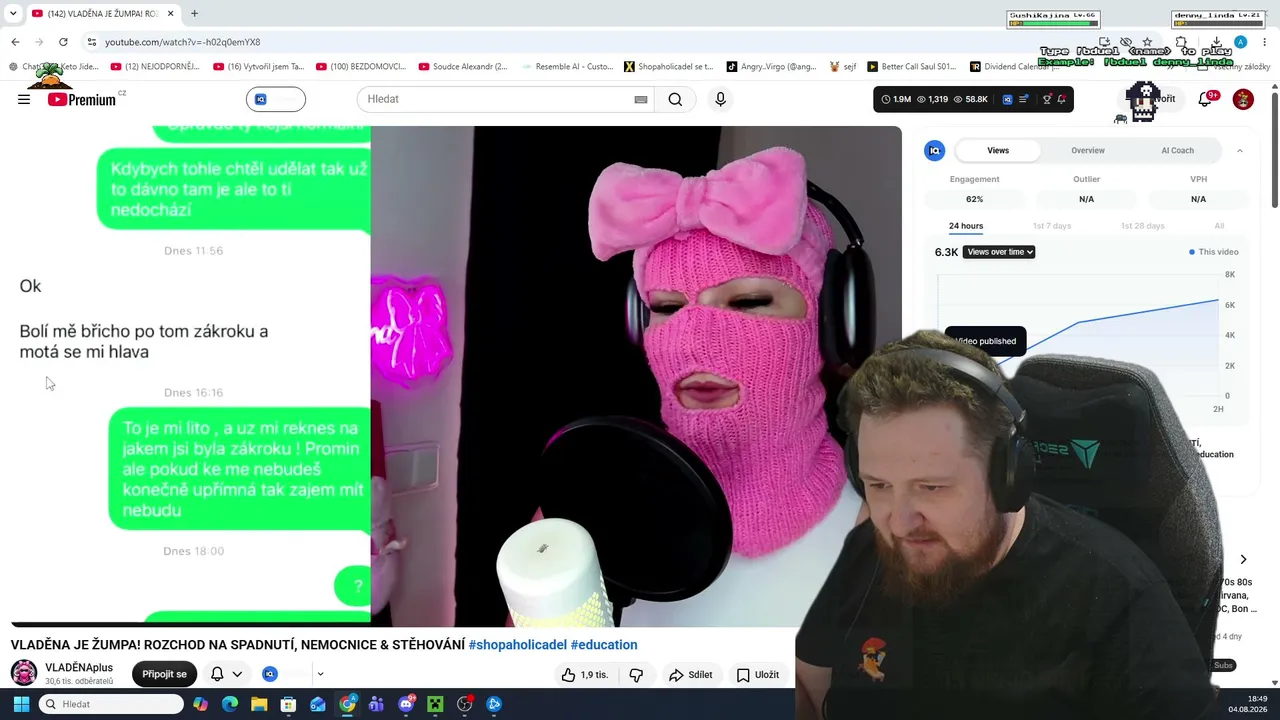The height and width of the screenshot is (720, 1280).
Task: Click the vidIQ logo in the stats panel
Action: (935, 150)
